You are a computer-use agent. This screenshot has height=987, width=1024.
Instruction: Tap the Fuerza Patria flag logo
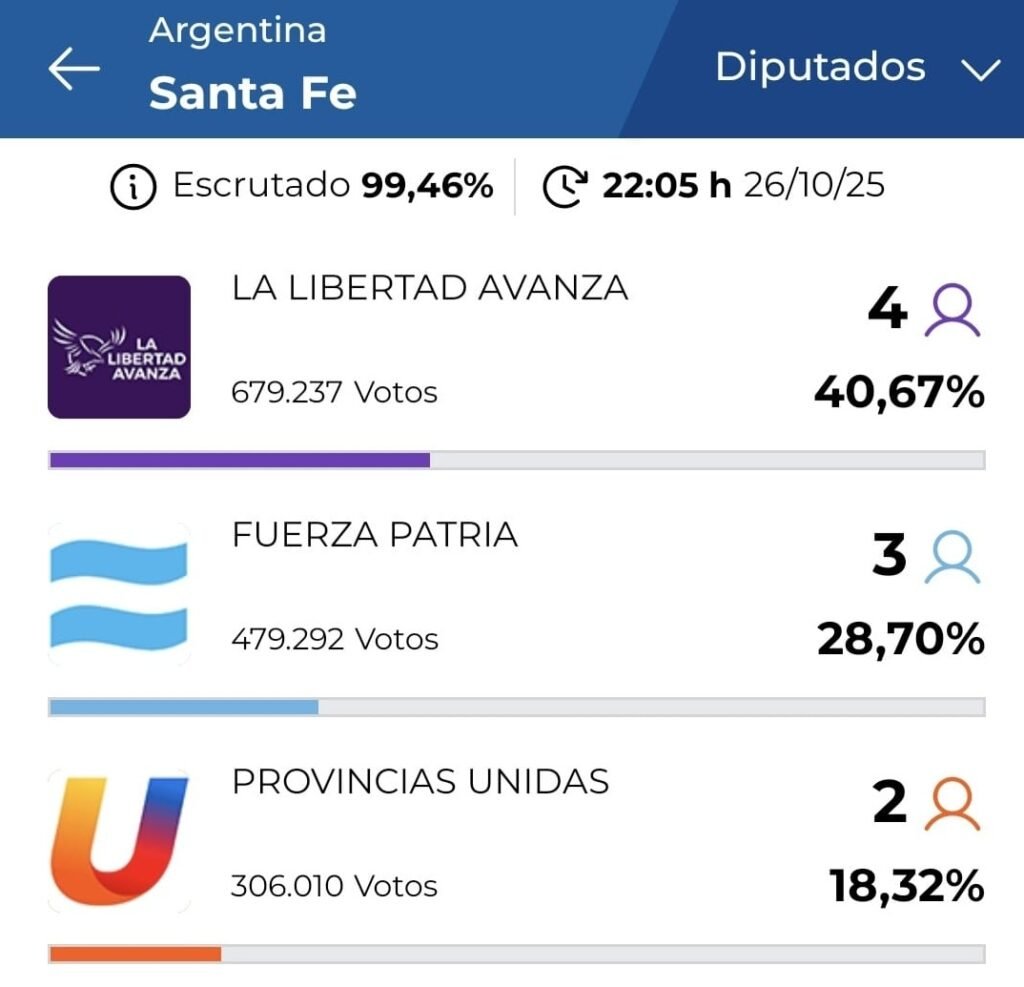pyautogui.click(x=119, y=594)
